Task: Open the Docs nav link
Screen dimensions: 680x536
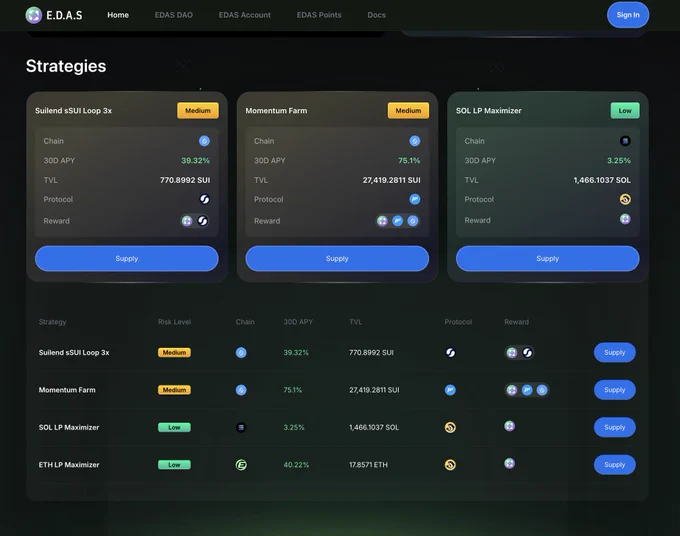Action: (x=376, y=15)
